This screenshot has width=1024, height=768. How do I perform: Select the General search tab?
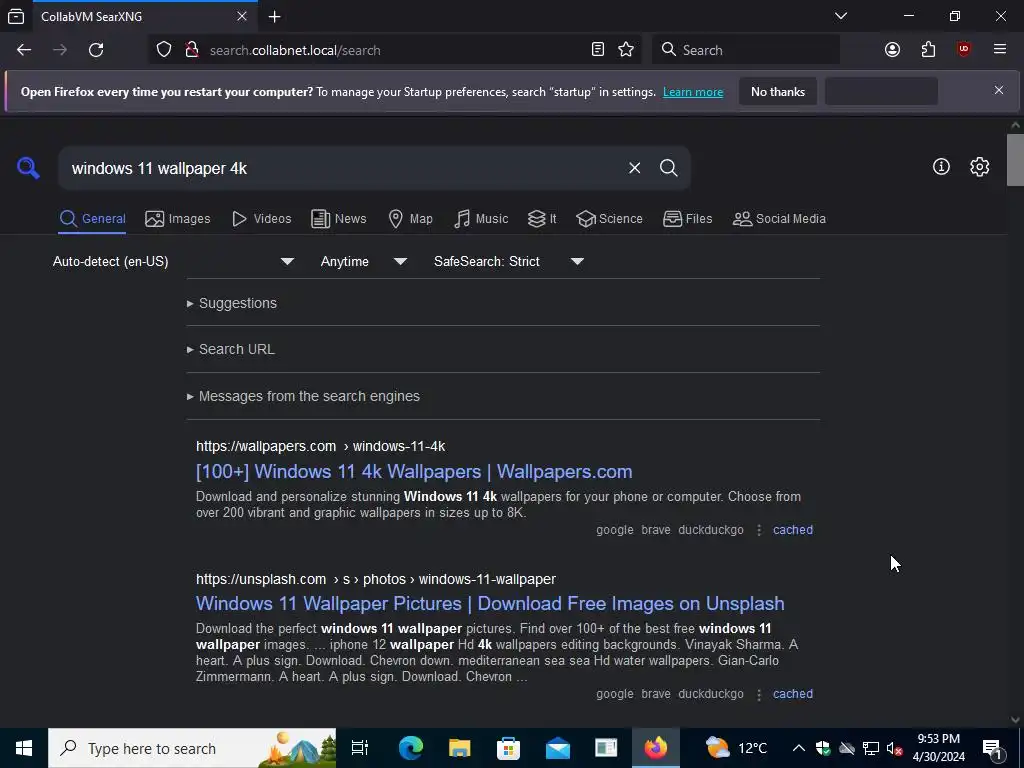point(92,219)
